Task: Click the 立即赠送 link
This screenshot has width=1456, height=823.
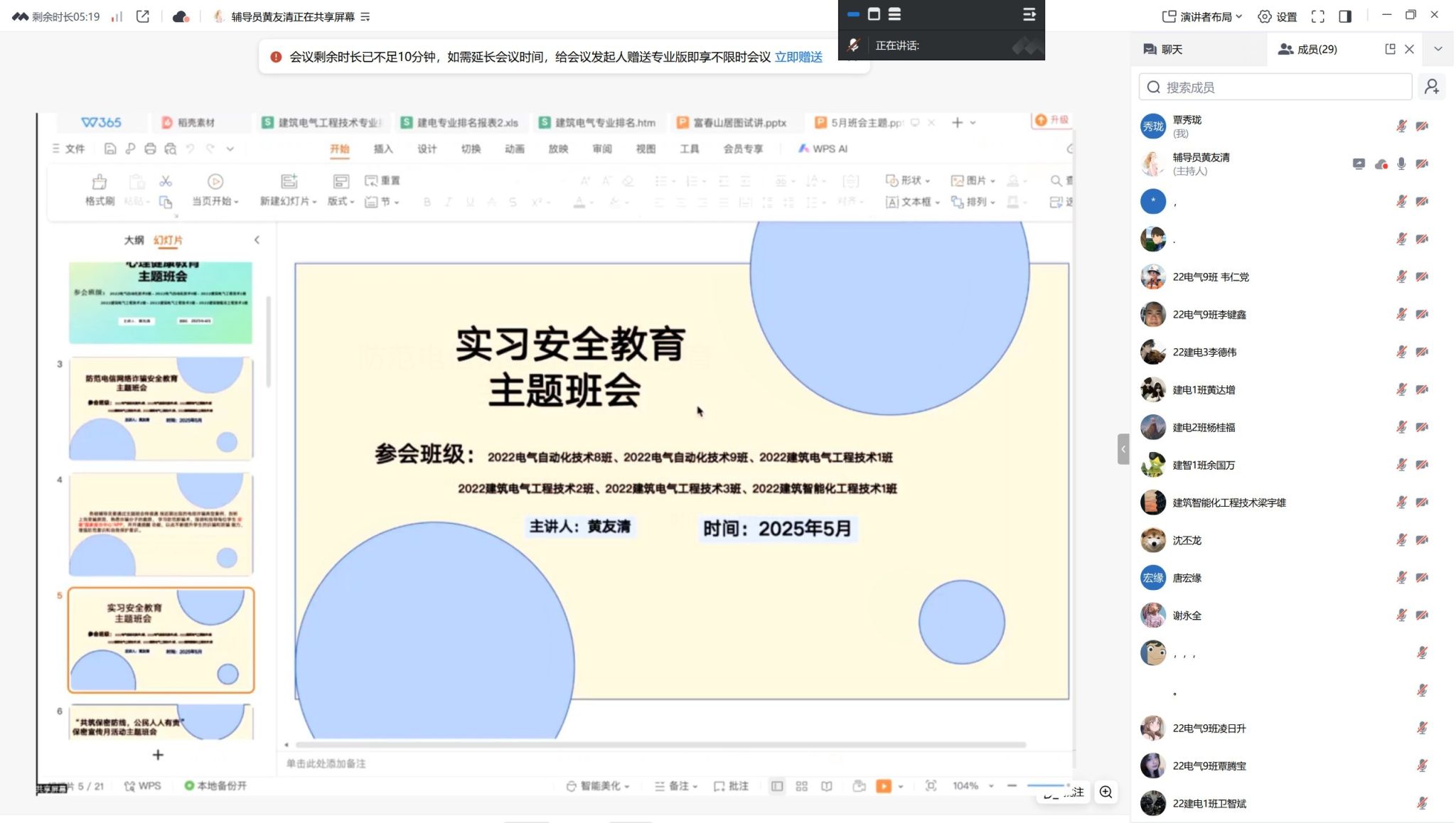Action: (798, 57)
